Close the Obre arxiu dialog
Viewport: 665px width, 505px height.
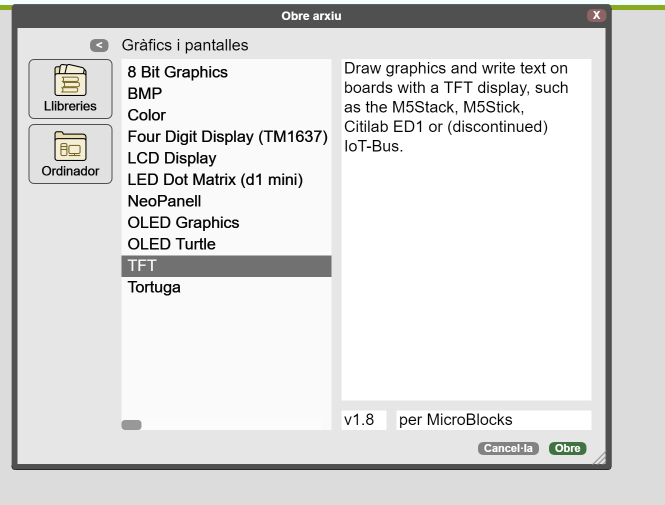(596, 16)
